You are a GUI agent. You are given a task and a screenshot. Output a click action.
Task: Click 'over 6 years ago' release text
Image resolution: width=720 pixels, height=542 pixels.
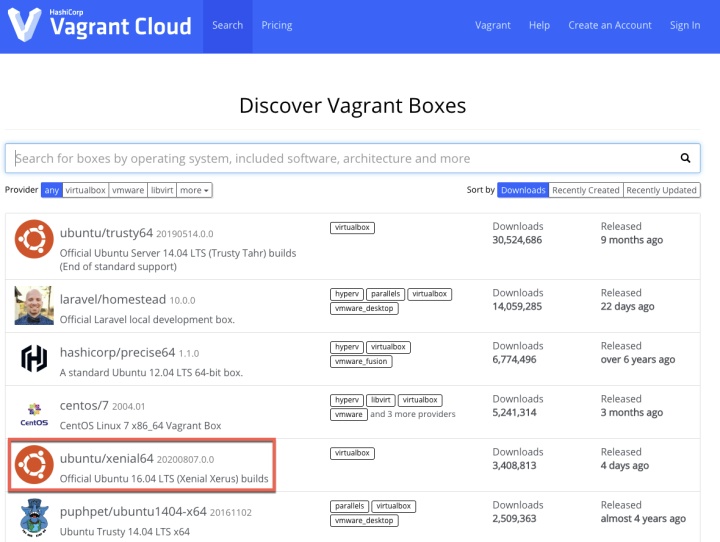(638, 359)
